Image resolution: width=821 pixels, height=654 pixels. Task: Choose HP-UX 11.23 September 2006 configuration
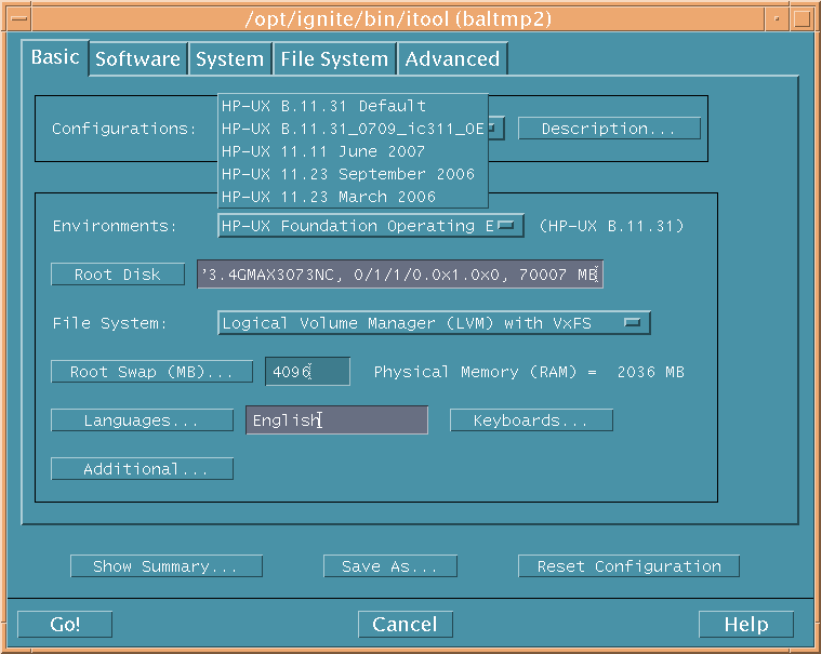point(353,174)
